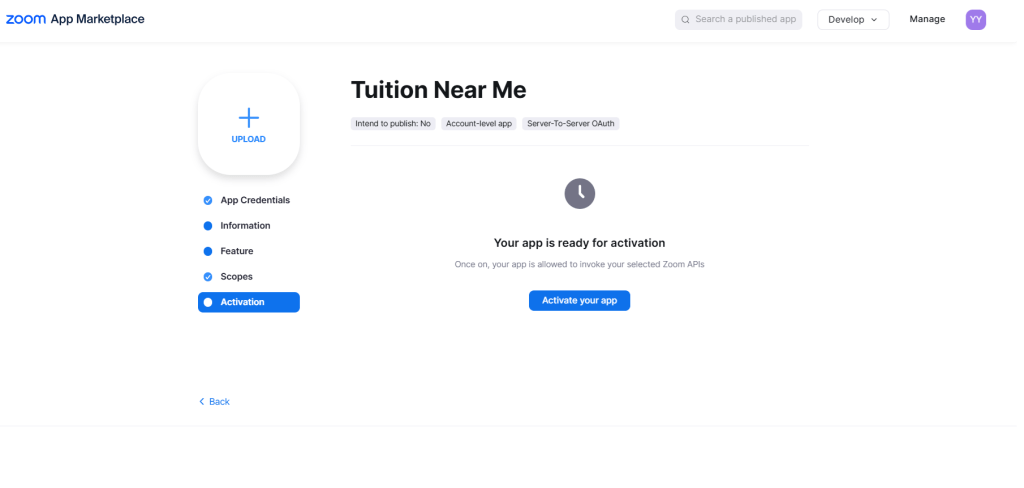Open the Manage menu item
The image size is (1024, 488).
927,19
